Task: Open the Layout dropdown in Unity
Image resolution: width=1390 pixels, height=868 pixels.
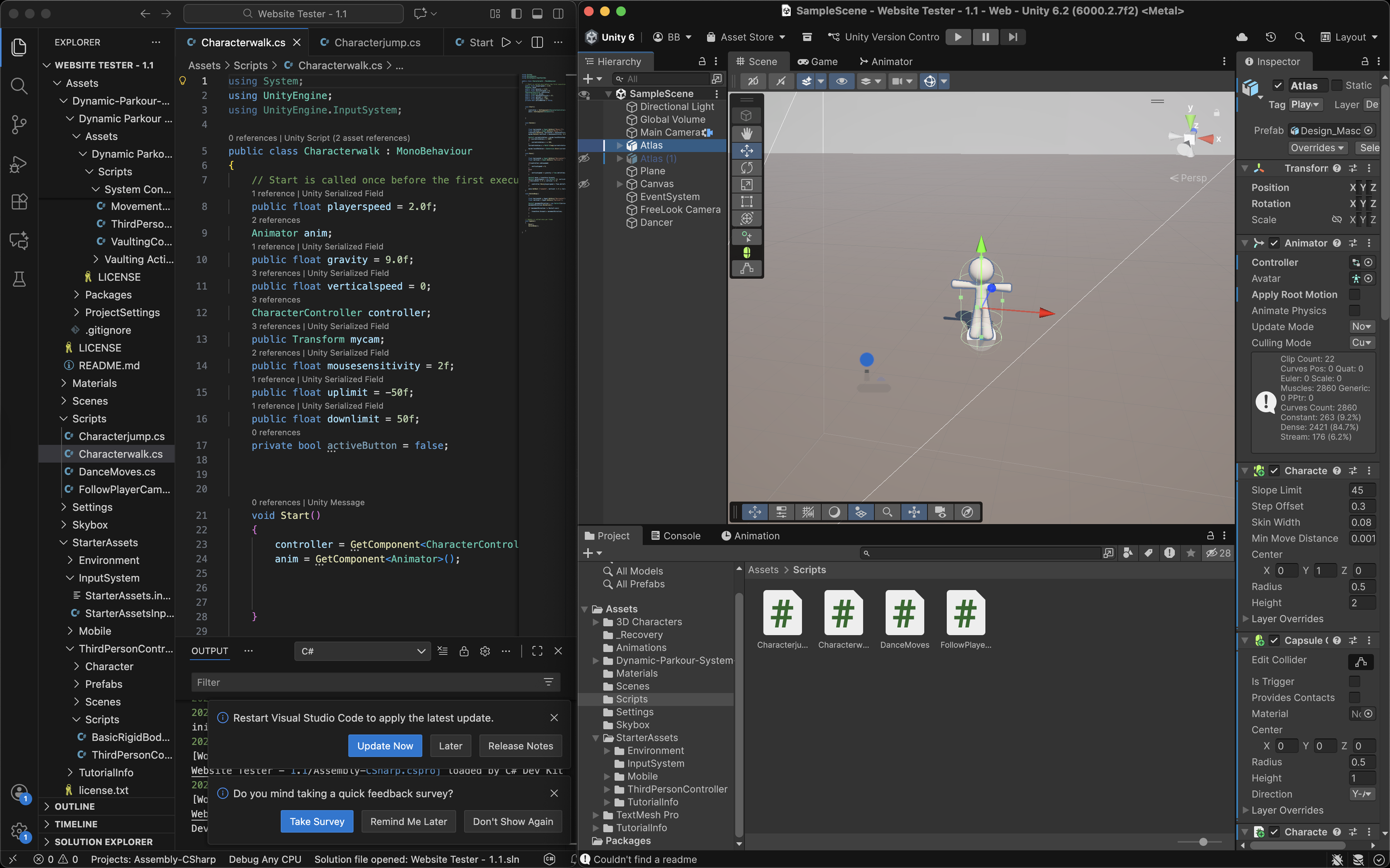Action: (1349, 37)
